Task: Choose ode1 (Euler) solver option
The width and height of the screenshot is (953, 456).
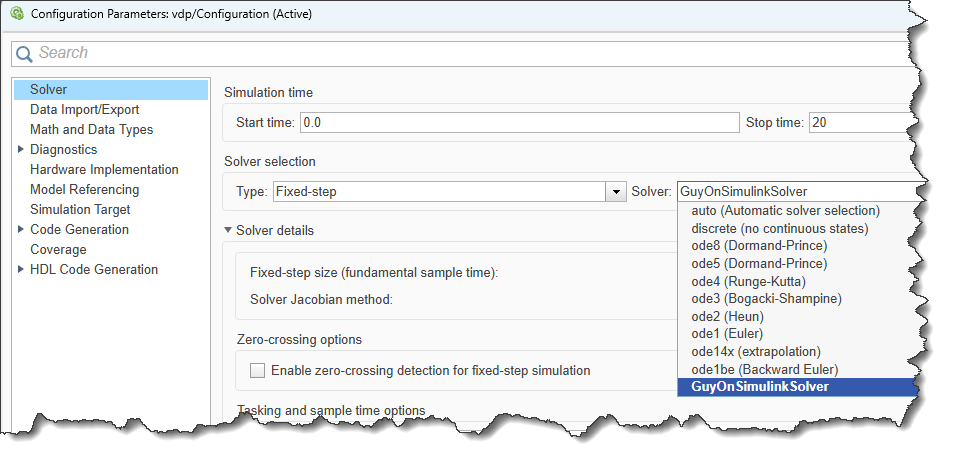Action: coord(727,333)
